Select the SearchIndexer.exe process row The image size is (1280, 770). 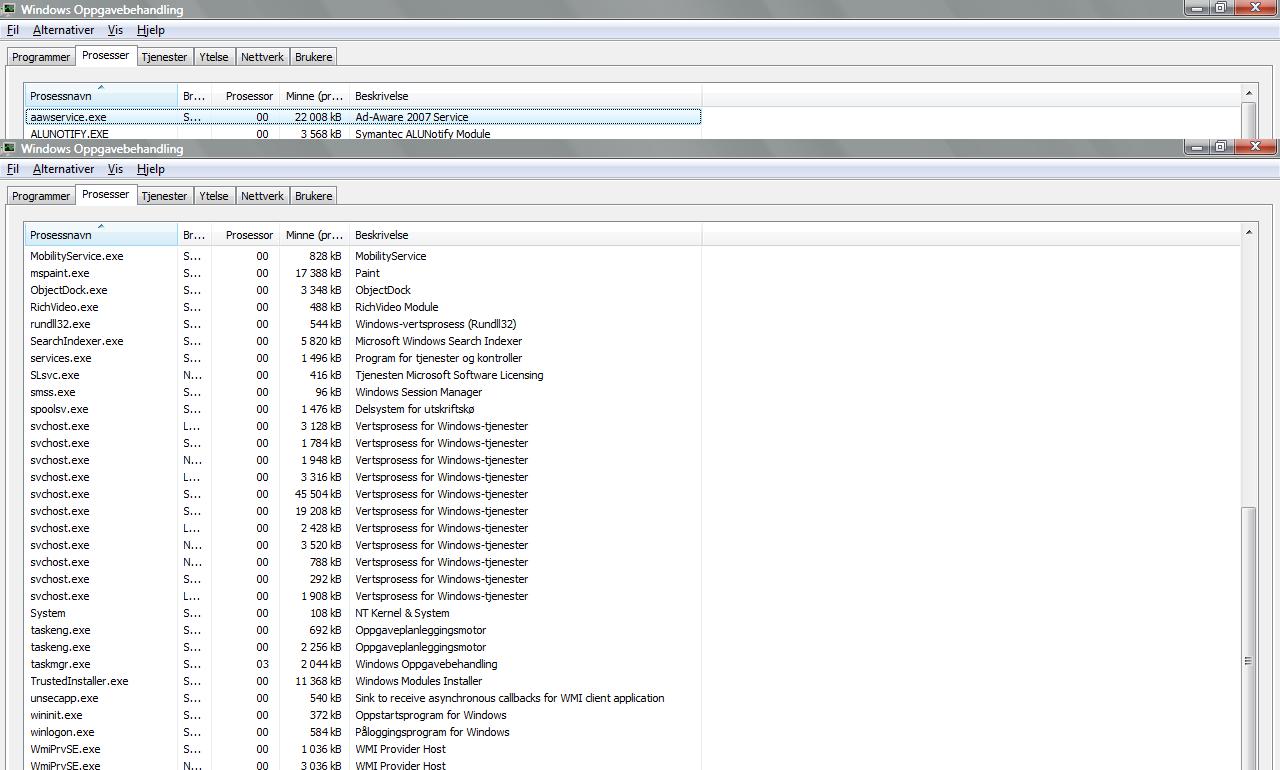click(363, 341)
